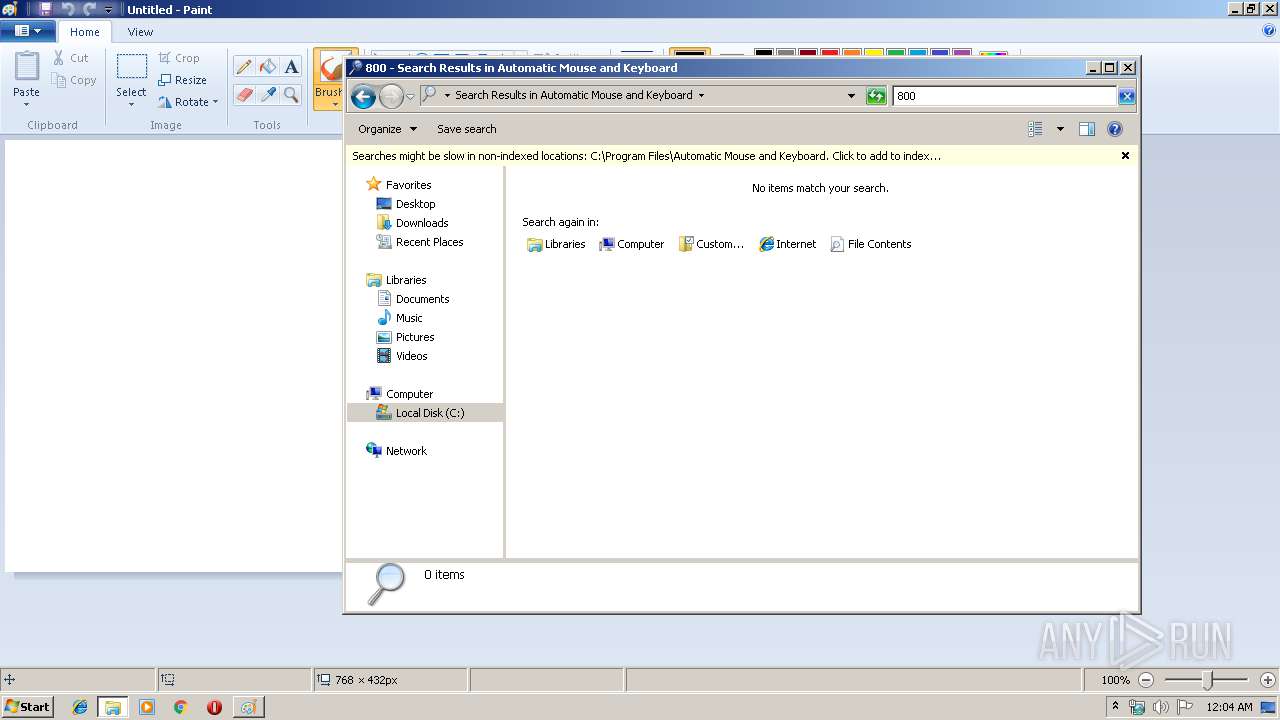Open Downloads under Favorites
The width and height of the screenshot is (1280, 720).
tap(412, 223)
